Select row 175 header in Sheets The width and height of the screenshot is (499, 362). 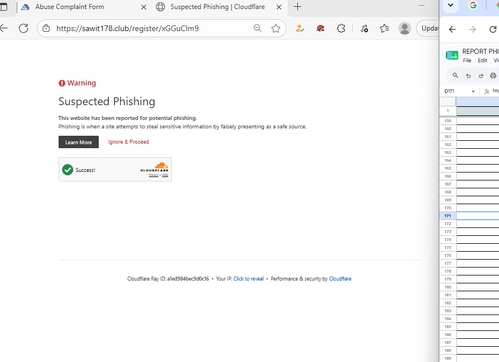(448, 247)
